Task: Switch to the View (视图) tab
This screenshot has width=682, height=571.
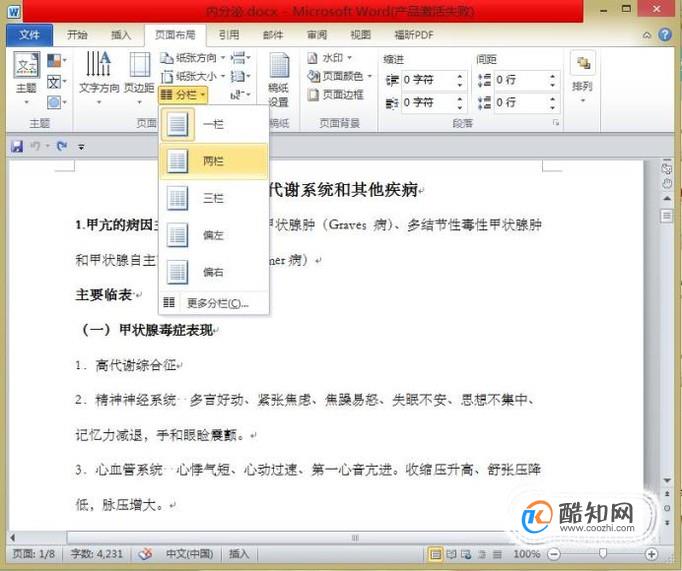Action: (x=361, y=35)
